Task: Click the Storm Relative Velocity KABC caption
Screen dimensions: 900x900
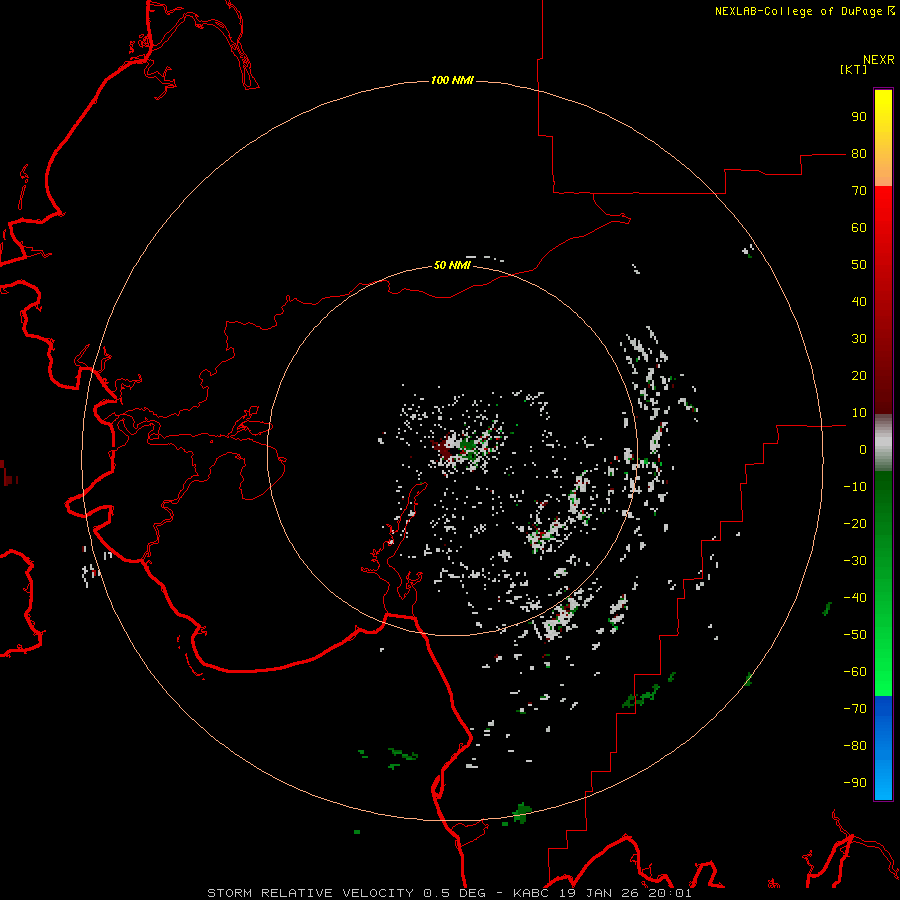Action: coord(449,893)
